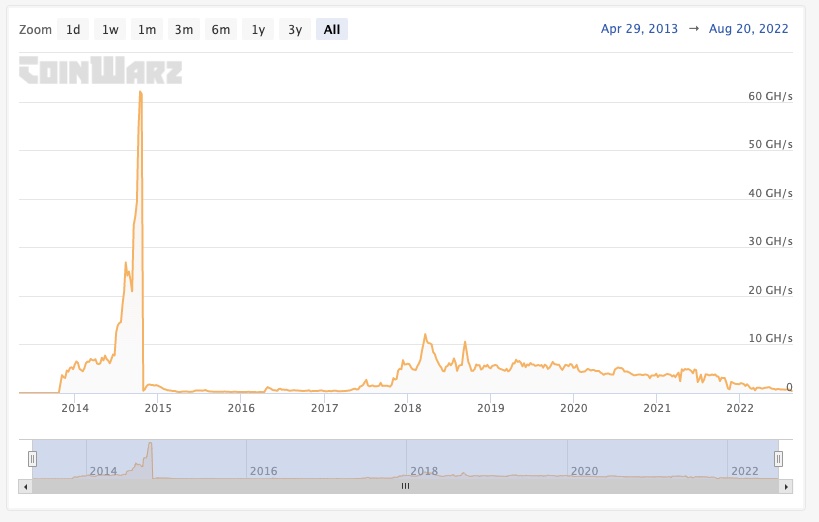Screen dimensions: 819x522
Task: Click the 10 GH/s y-axis label
Action: click(x=770, y=338)
